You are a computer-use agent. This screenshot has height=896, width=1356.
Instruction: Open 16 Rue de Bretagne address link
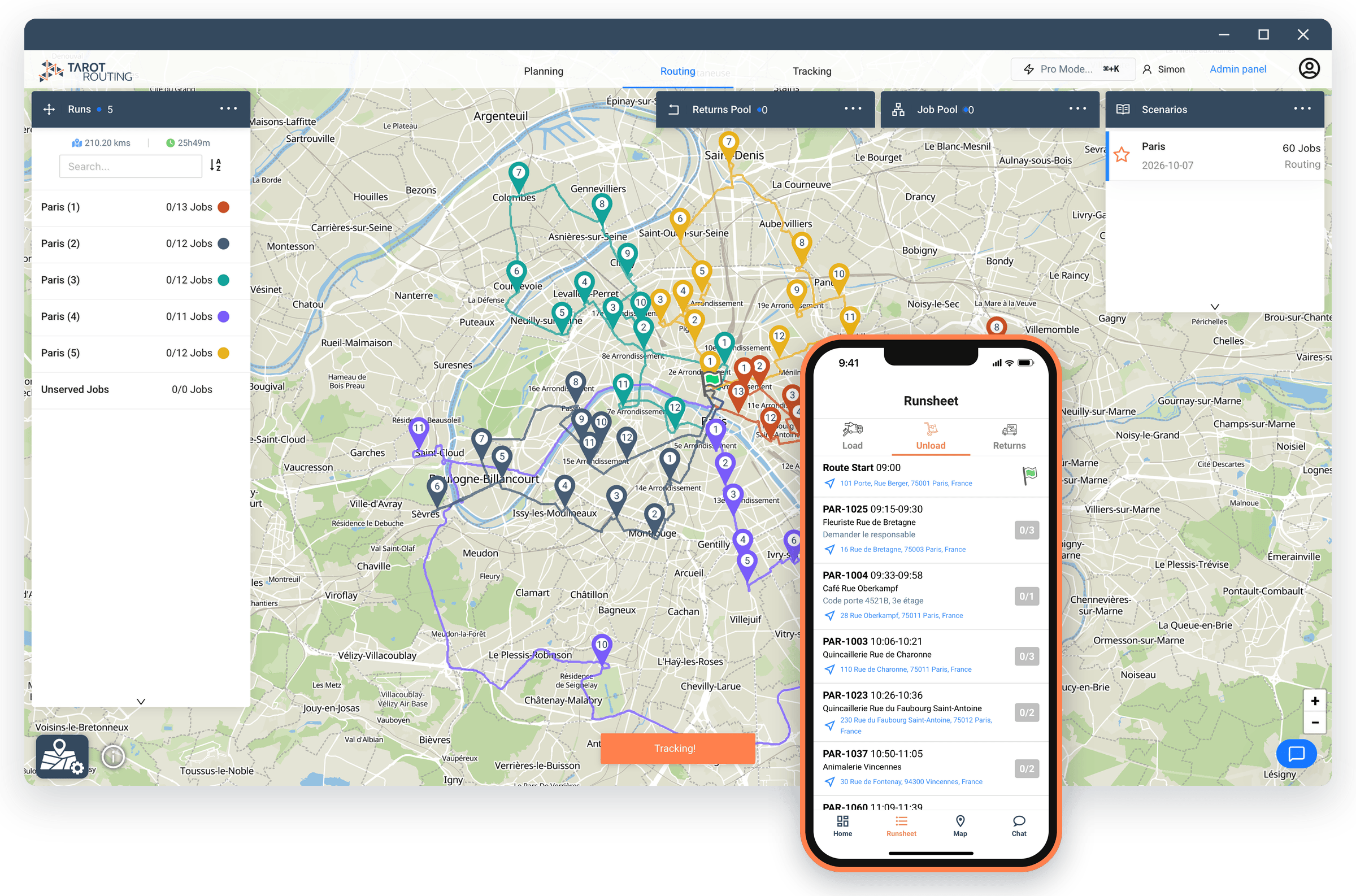point(903,550)
